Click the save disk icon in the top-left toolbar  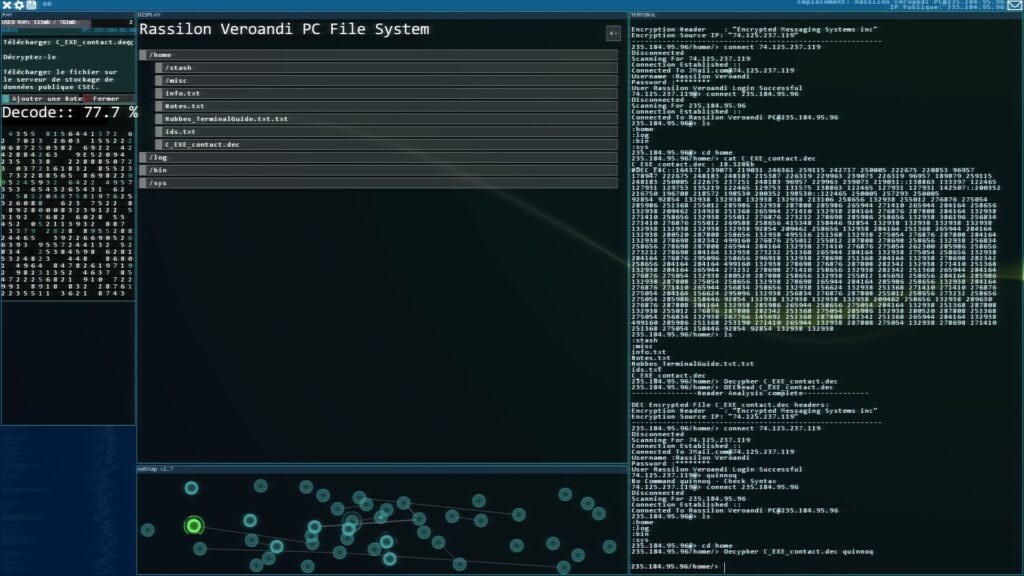coord(33,6)
